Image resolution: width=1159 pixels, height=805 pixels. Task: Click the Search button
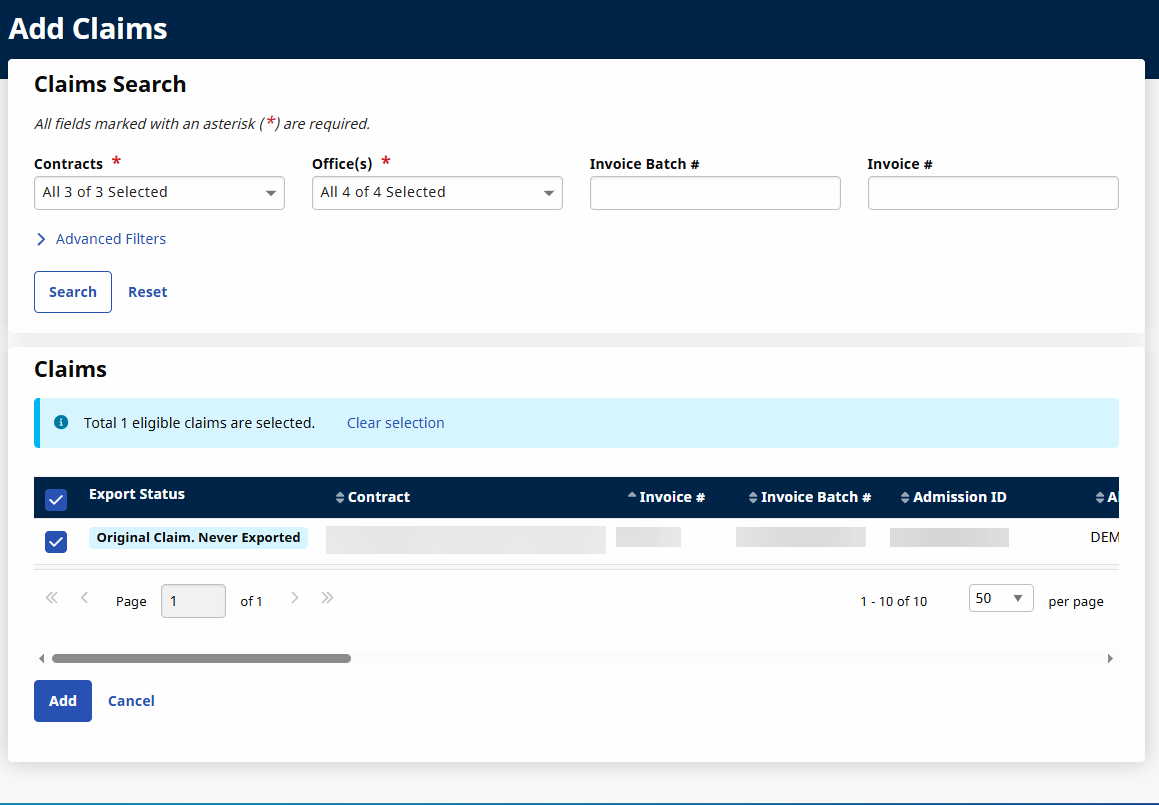coord(73,292)
